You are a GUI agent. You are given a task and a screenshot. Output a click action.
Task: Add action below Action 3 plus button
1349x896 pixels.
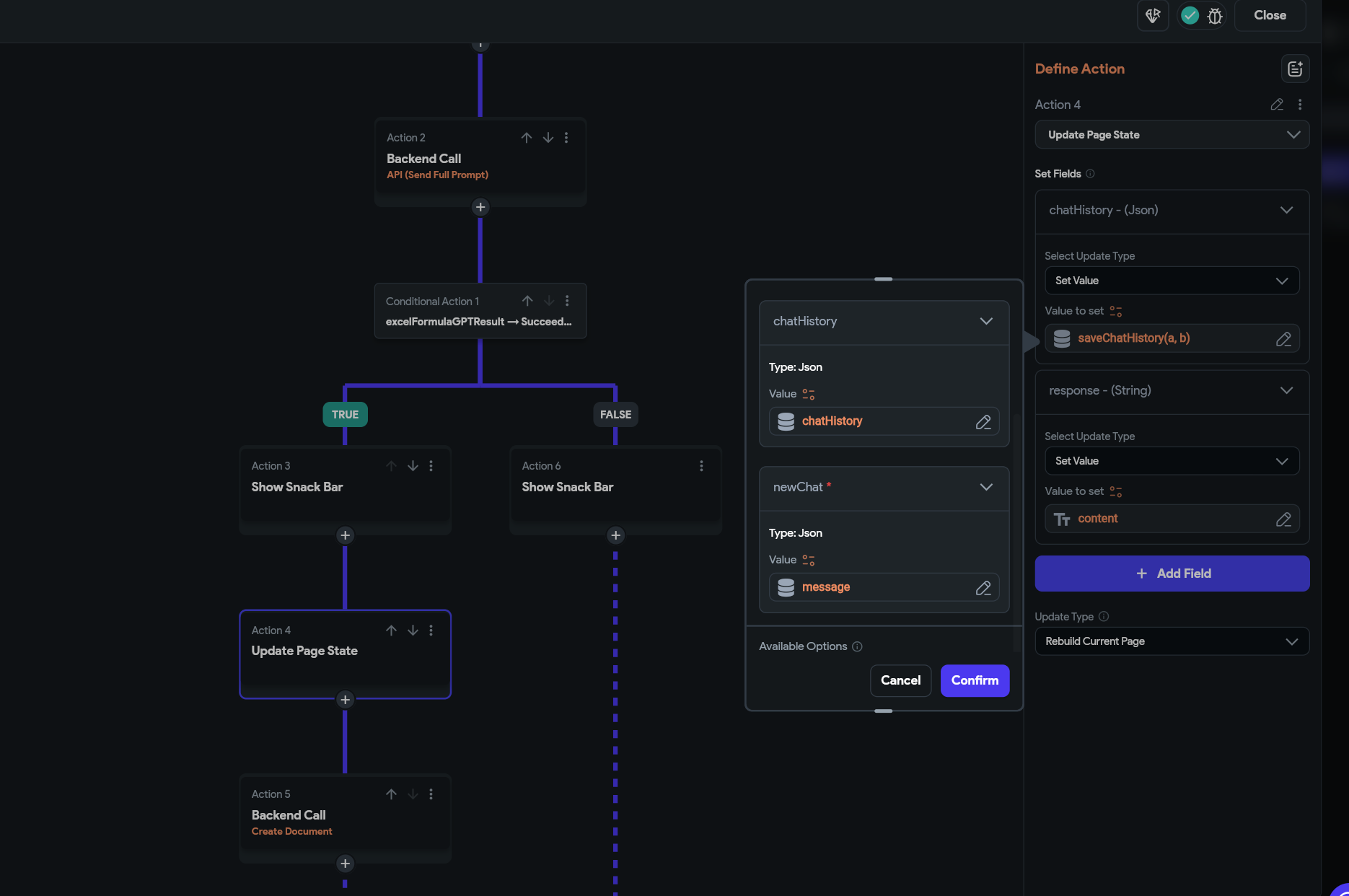click(x=345, y=535)
